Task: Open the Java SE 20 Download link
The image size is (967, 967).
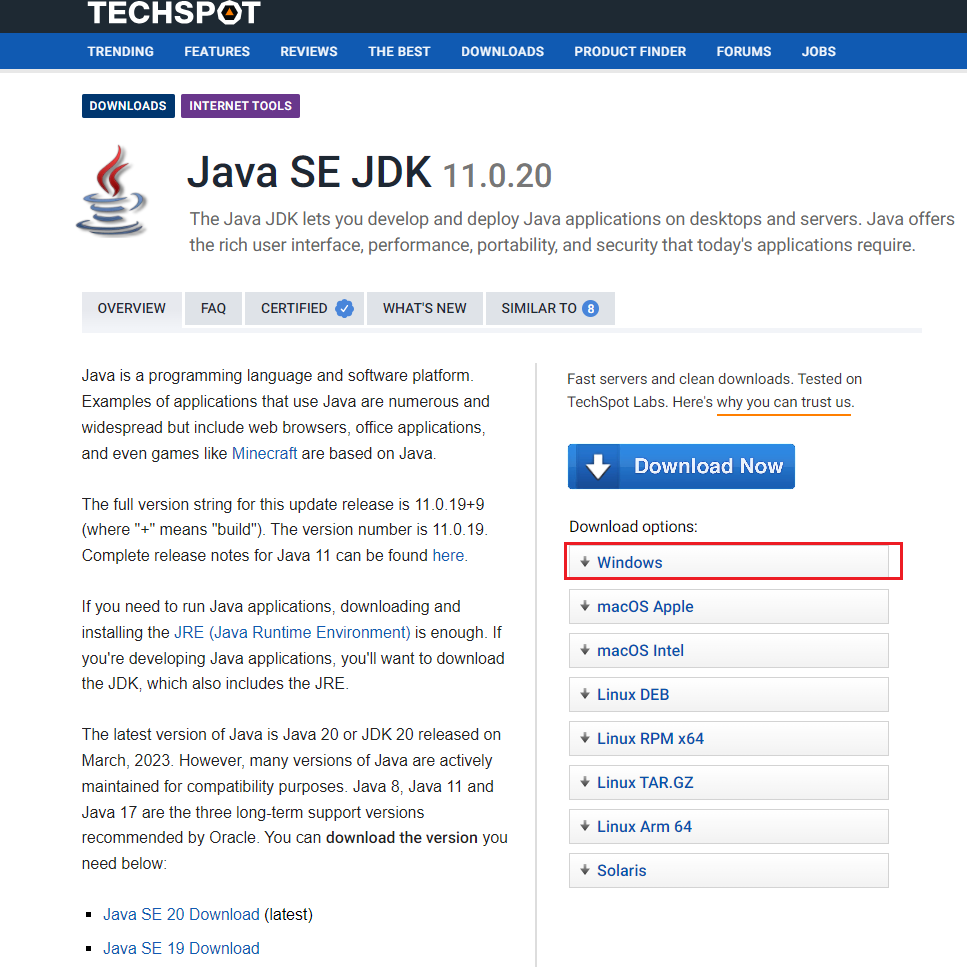Action: [181, 914]
